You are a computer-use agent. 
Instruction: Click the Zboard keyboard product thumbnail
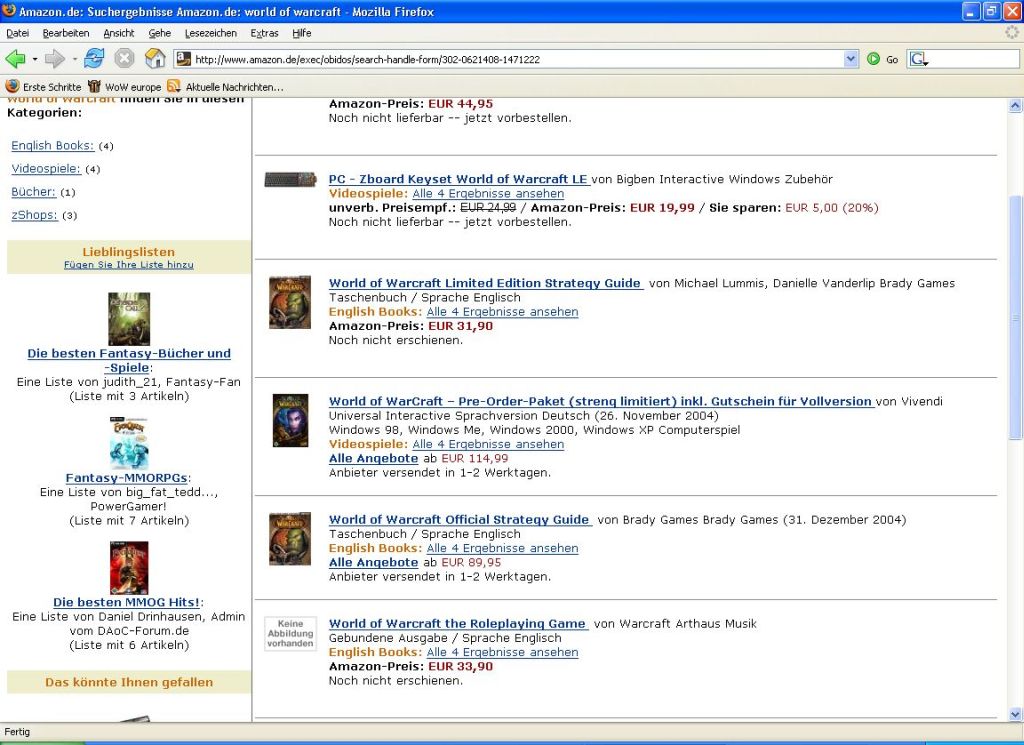click(x=291, y=179)
